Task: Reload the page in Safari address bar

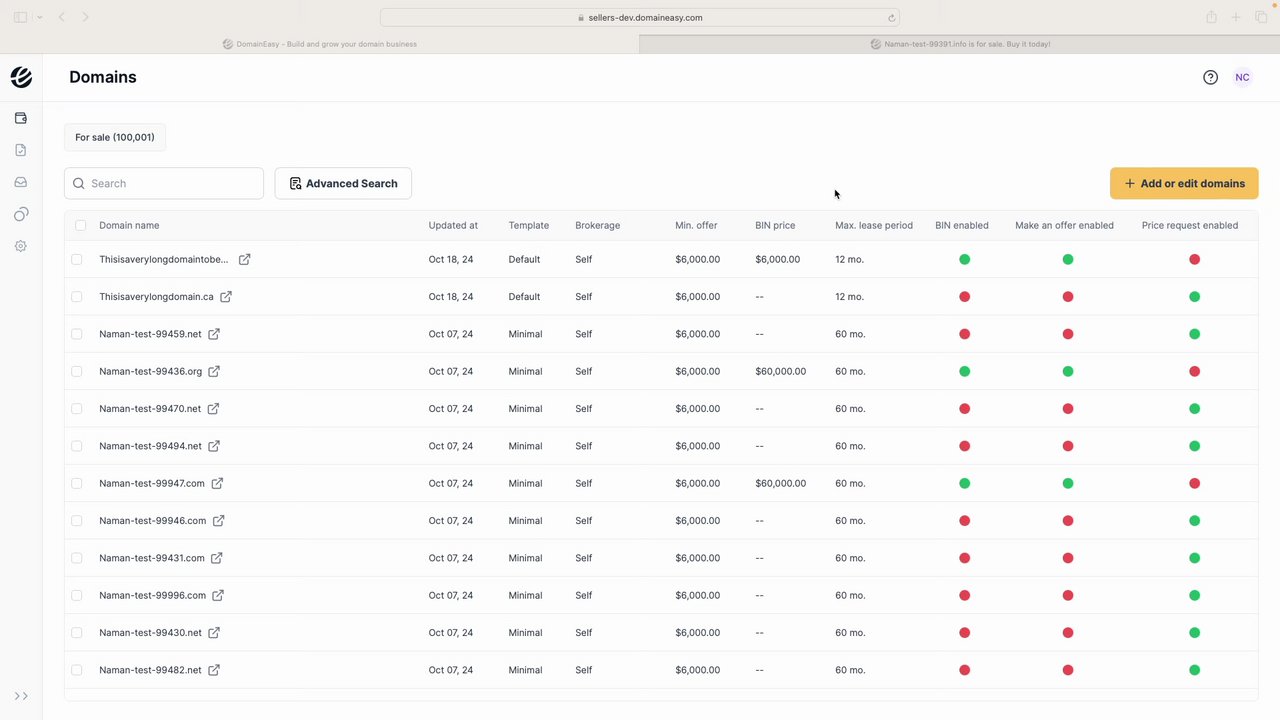Action: pyautogui.click(x=891, y=18)
